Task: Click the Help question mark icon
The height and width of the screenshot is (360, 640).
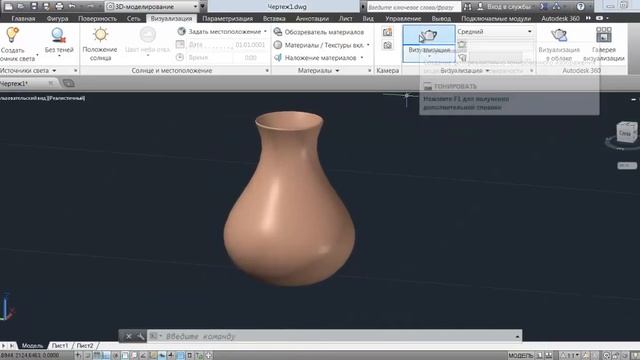Action: click(x=580, y=7)
